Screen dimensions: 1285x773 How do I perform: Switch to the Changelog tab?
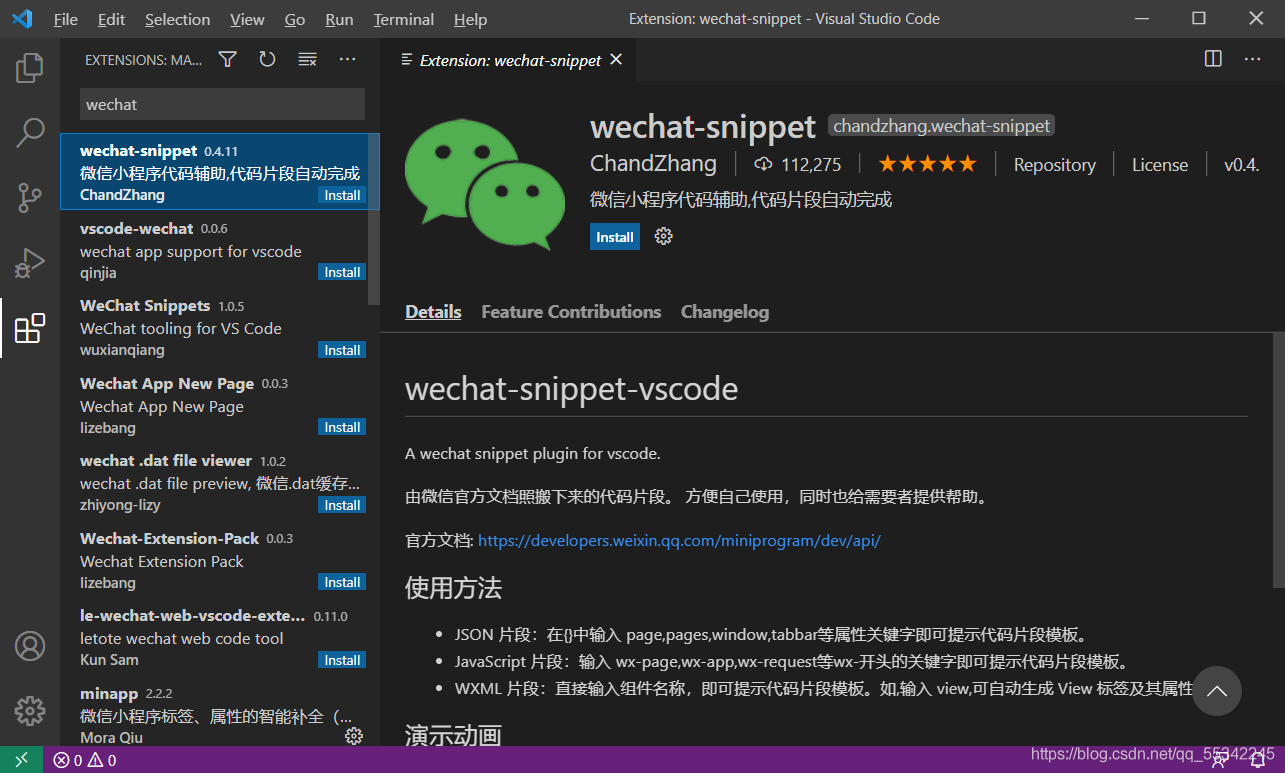[x=725, y=312]
